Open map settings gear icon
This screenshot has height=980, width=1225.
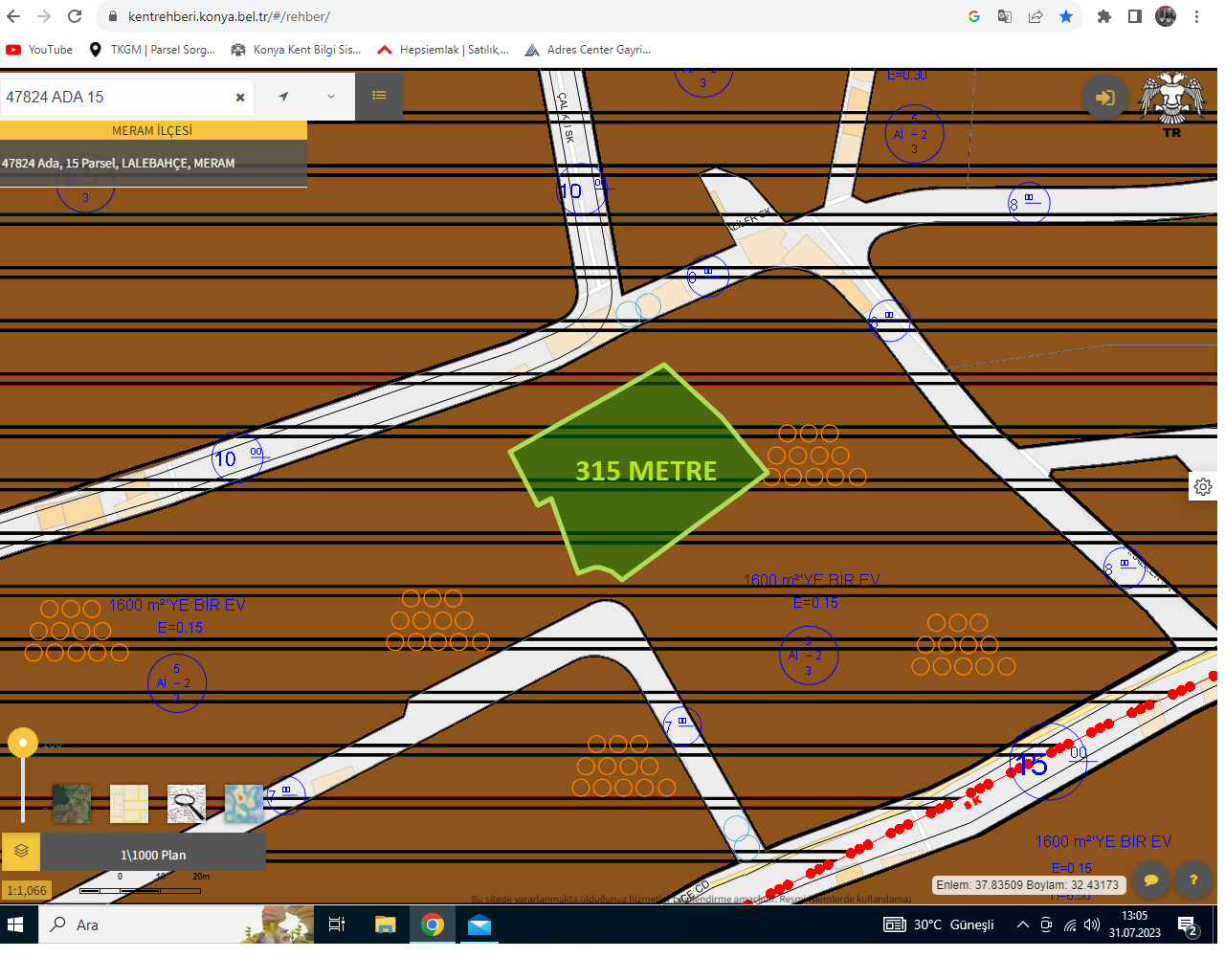coord(1203,487)
